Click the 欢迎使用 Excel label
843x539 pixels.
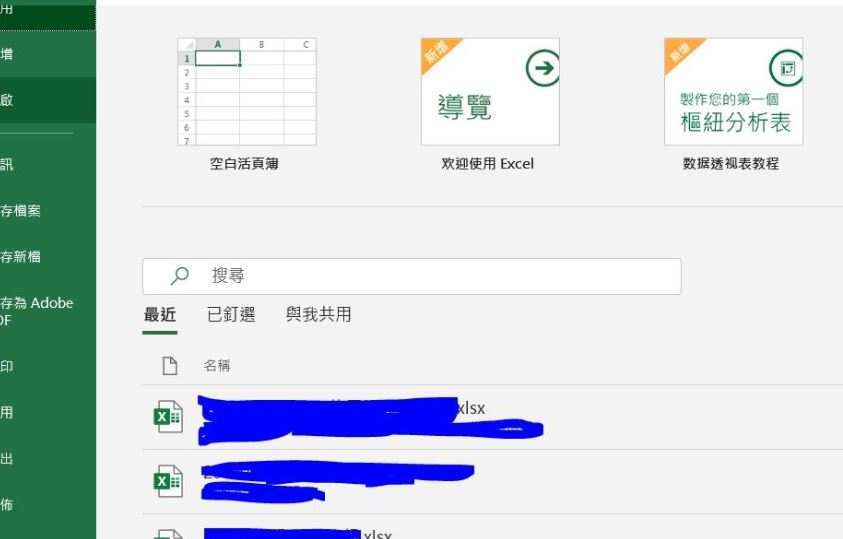488,163
